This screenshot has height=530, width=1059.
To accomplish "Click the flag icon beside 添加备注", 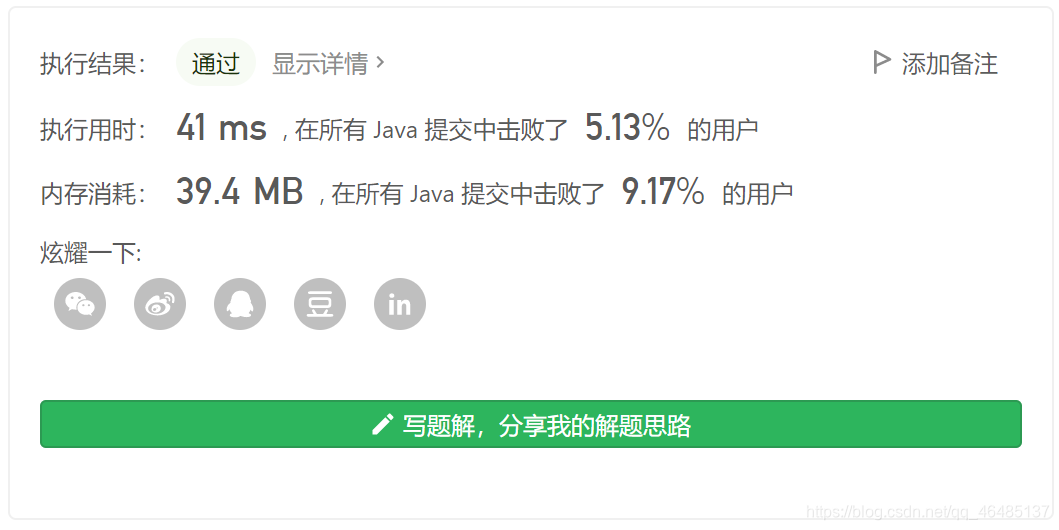I will click(881, 63).
